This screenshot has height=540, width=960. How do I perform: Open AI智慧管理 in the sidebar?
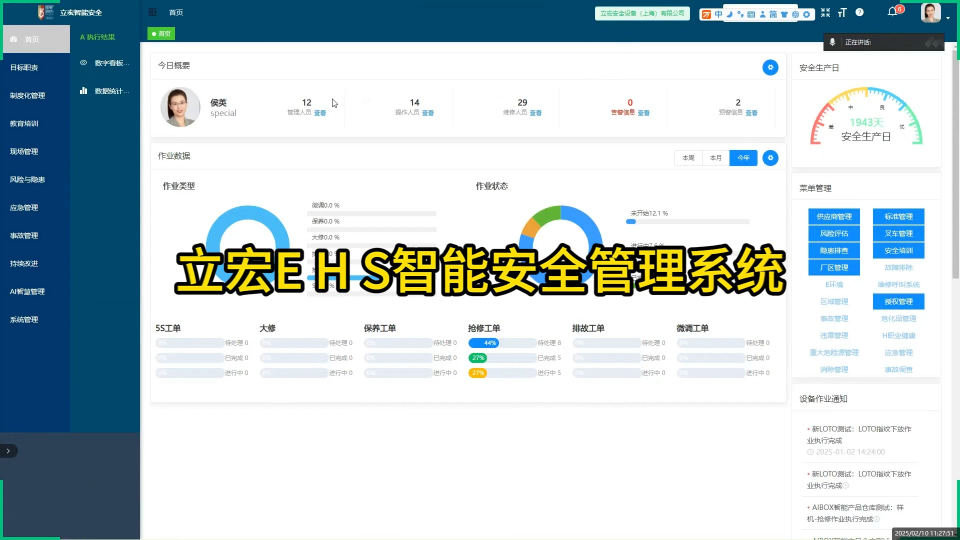pos(28,292)
